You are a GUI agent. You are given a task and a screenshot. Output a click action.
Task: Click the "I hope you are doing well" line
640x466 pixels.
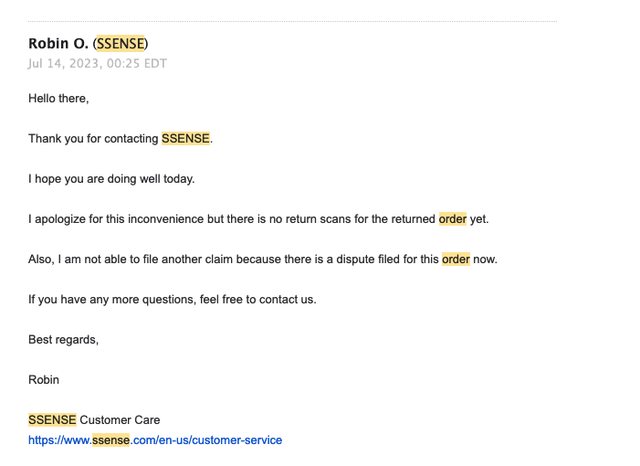[111, 179]
